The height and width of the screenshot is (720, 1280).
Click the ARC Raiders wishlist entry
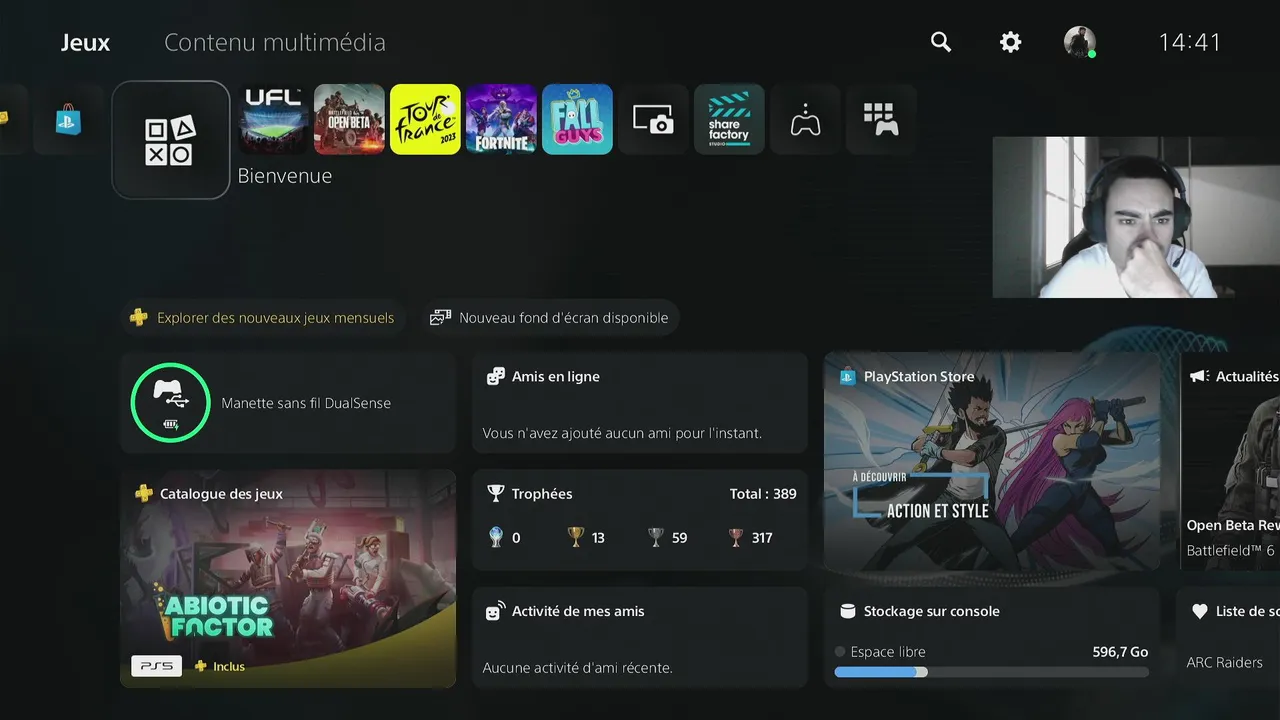[1224, 662]
